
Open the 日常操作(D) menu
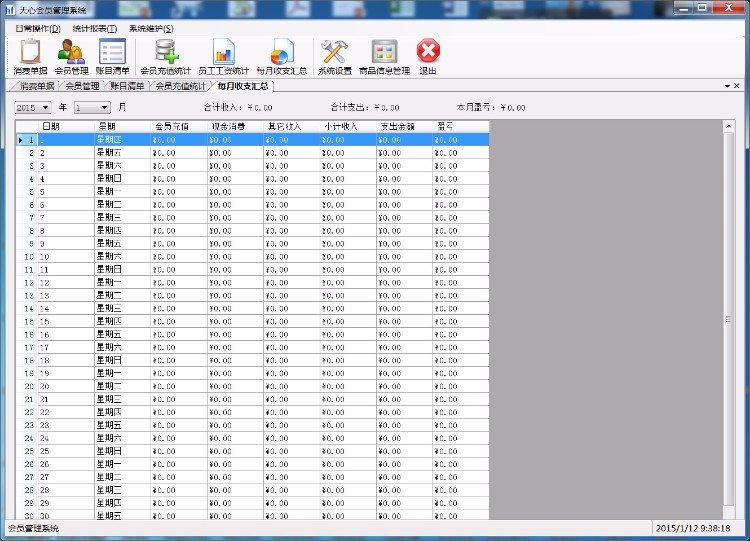pos(38,28)
